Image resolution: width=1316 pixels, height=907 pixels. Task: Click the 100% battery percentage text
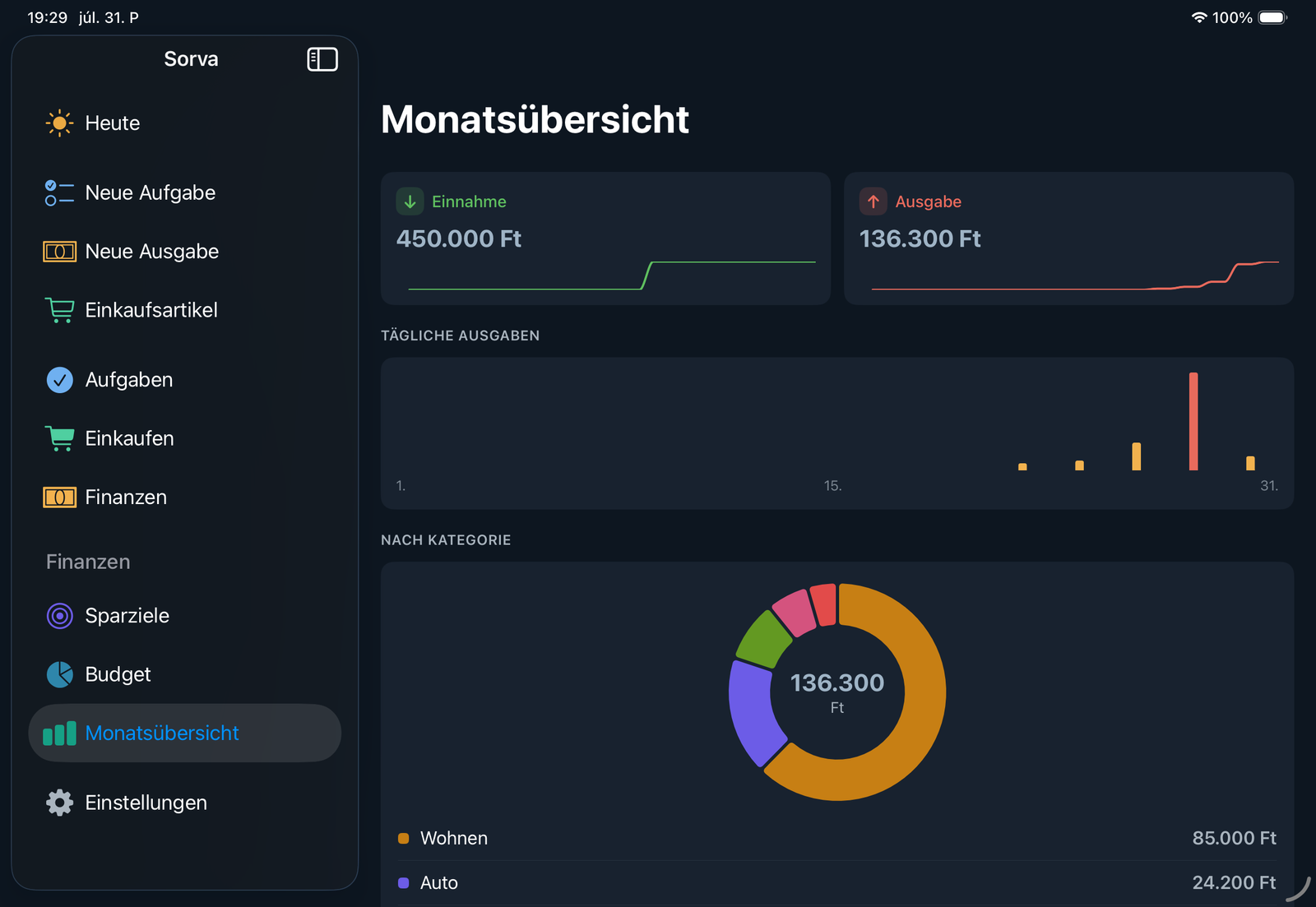coord(1232,17)
